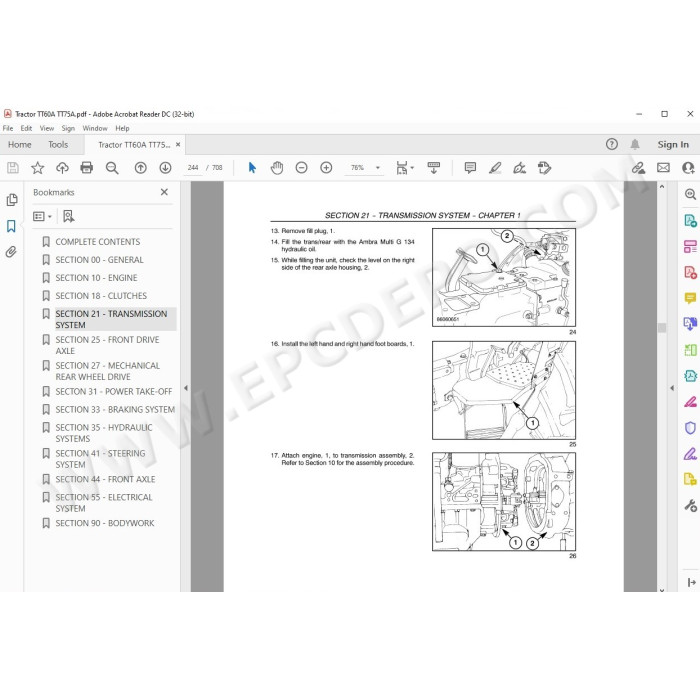Click the read mode icon

[433, 168]
